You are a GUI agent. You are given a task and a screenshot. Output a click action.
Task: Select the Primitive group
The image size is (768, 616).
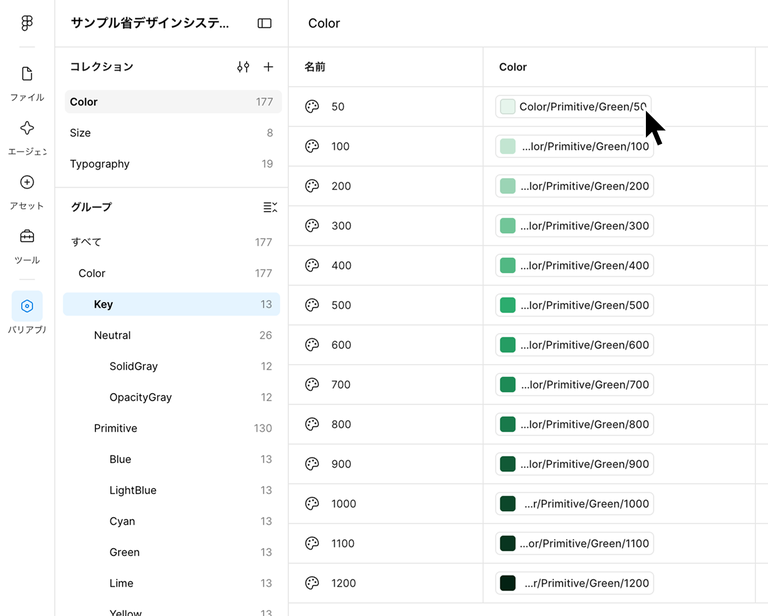coord(171,428)
